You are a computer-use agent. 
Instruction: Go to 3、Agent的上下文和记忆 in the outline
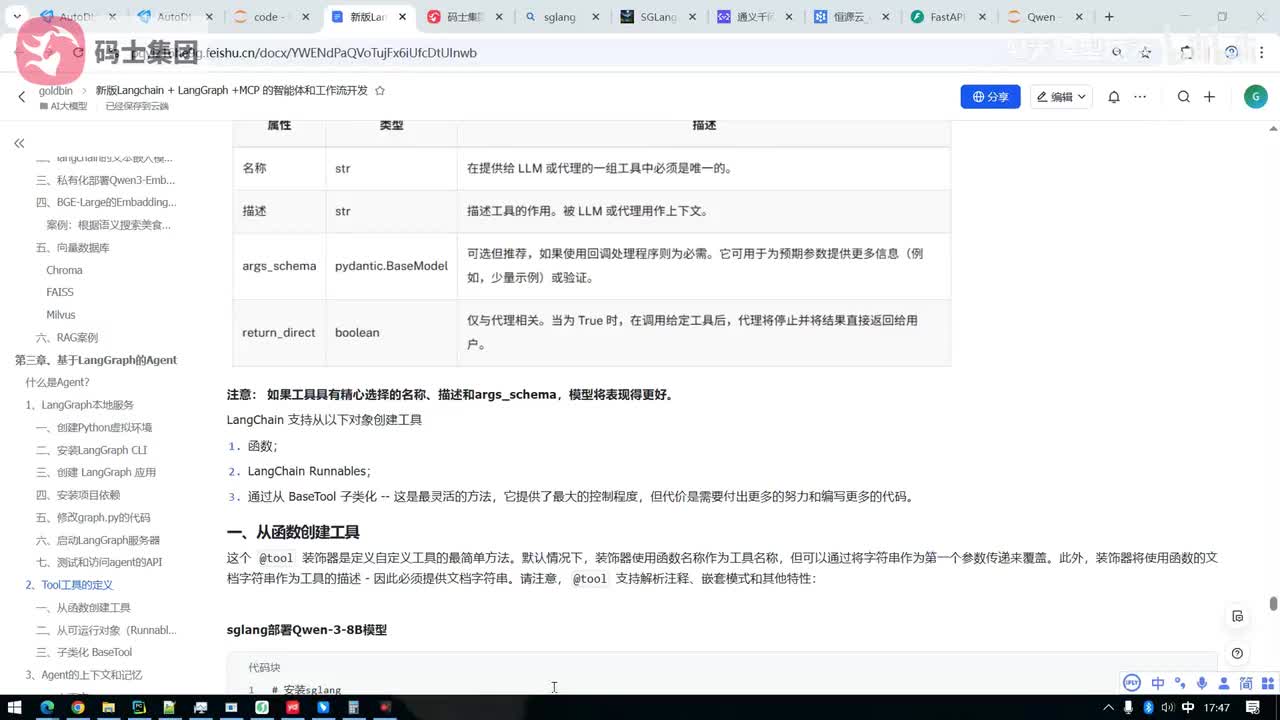point(83,675)
